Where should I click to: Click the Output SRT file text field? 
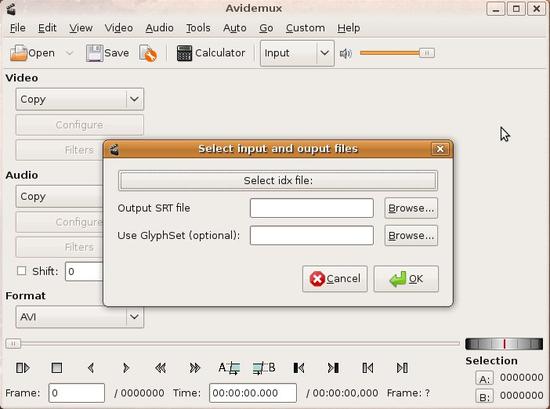click(311, 208)
